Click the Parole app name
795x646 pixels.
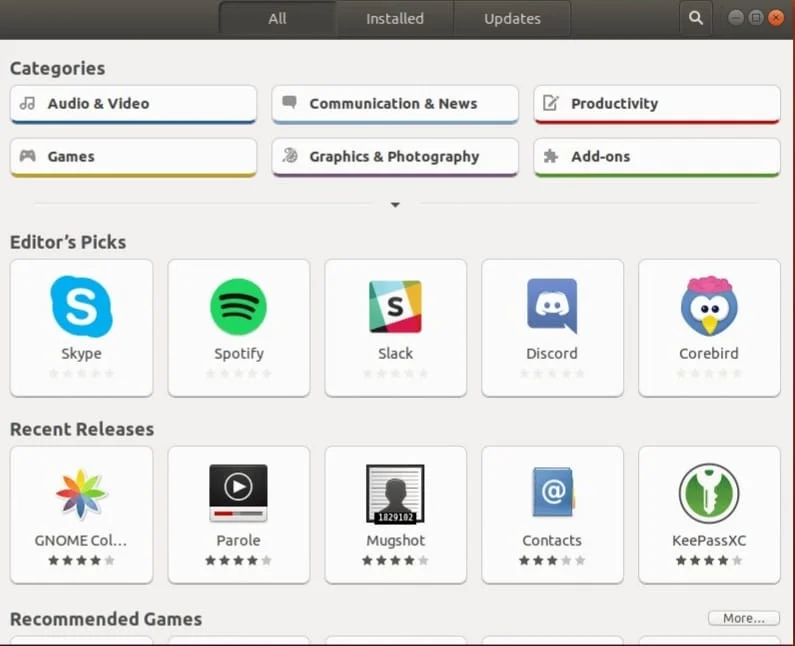tap(238, 541)
